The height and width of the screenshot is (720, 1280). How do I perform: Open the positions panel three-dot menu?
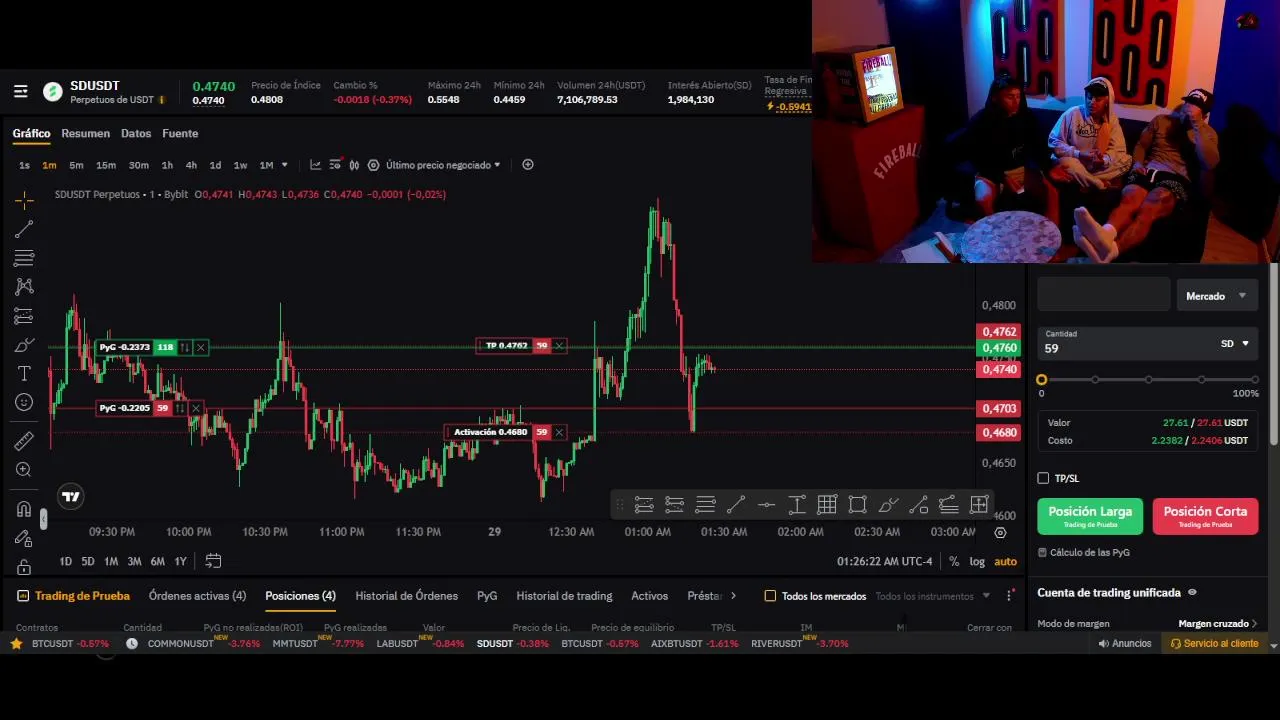[x=1009, y=596]
